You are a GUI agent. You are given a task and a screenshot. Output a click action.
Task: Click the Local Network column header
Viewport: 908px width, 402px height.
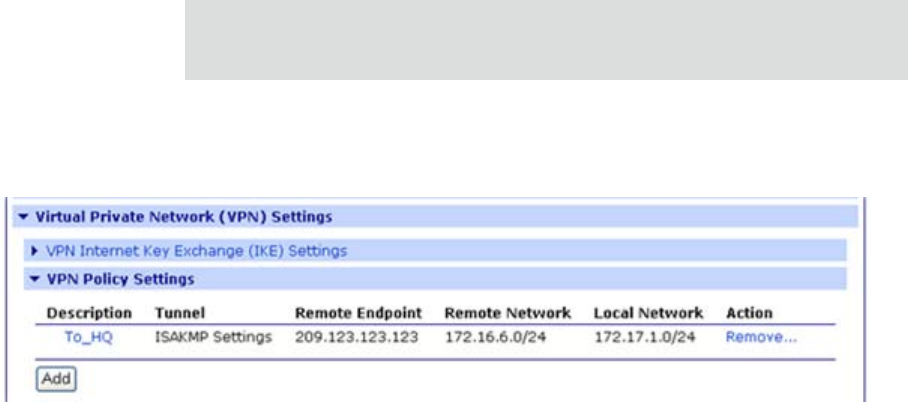[x=649, y=313]
